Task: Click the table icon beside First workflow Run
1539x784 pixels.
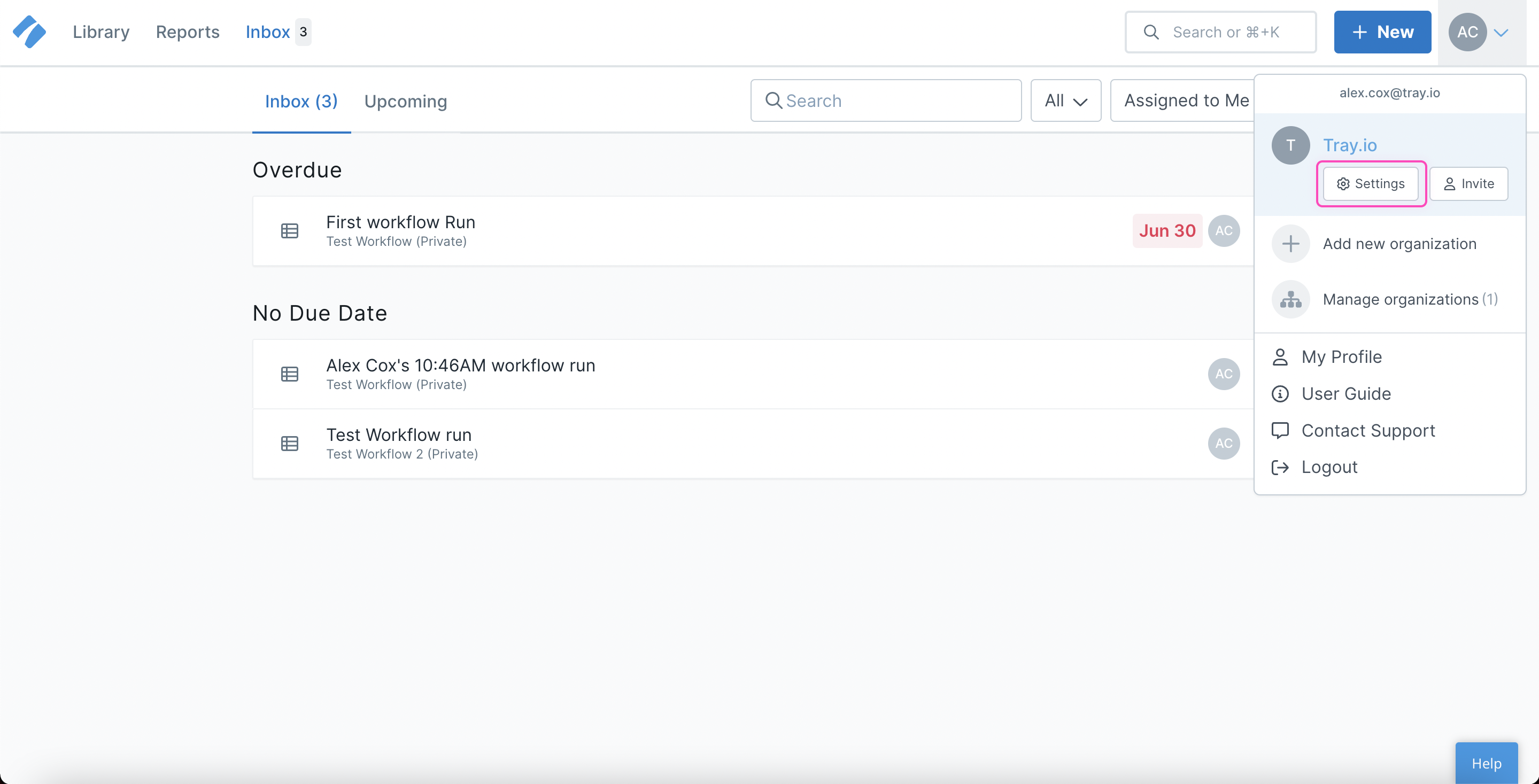Action: click(x=290, y=231)
